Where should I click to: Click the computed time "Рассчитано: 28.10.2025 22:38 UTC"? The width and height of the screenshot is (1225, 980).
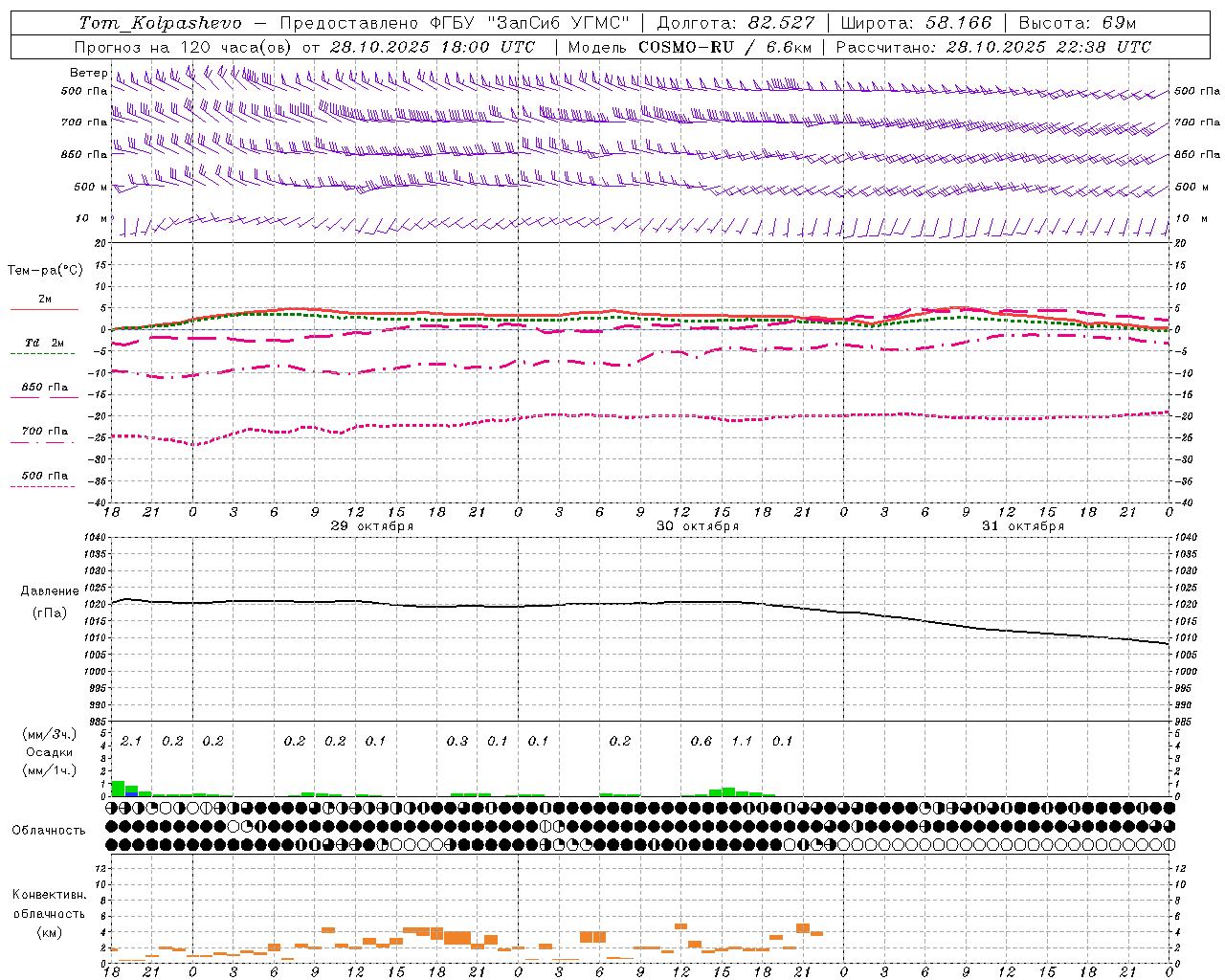coord(993,47)
